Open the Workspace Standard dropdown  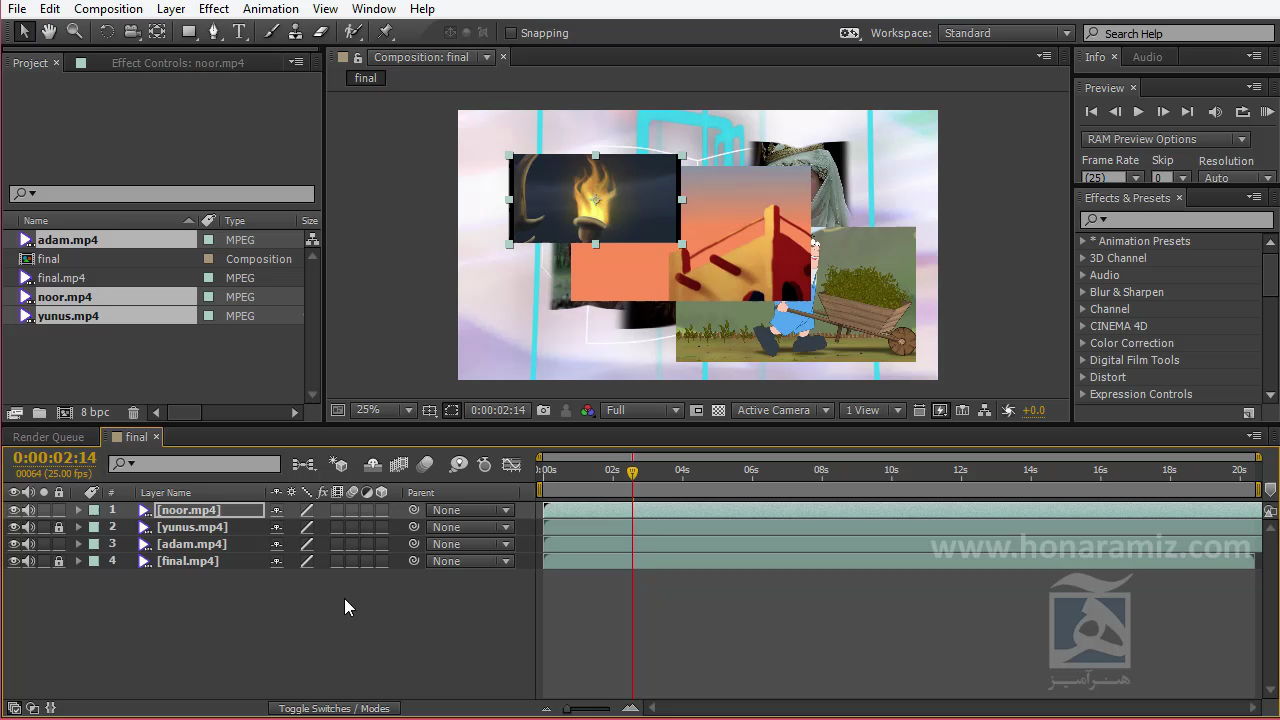(x=1007, y=33)
